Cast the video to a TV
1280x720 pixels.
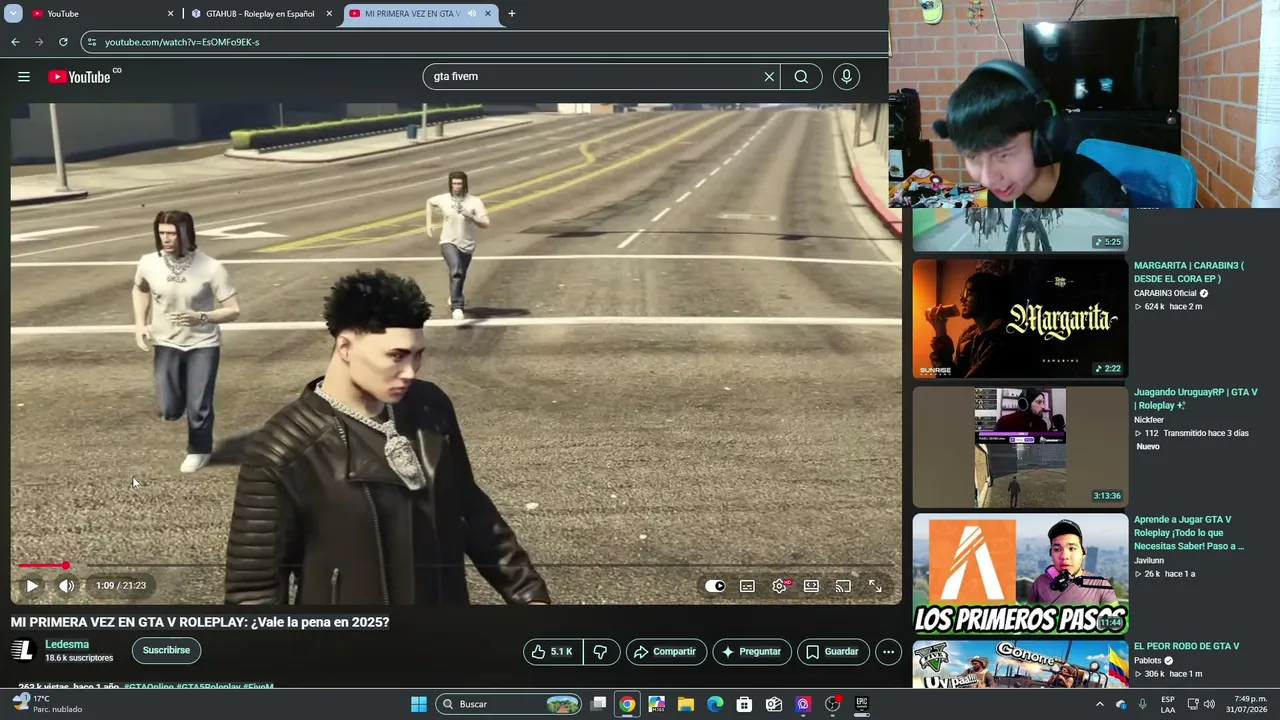[843, 586]
